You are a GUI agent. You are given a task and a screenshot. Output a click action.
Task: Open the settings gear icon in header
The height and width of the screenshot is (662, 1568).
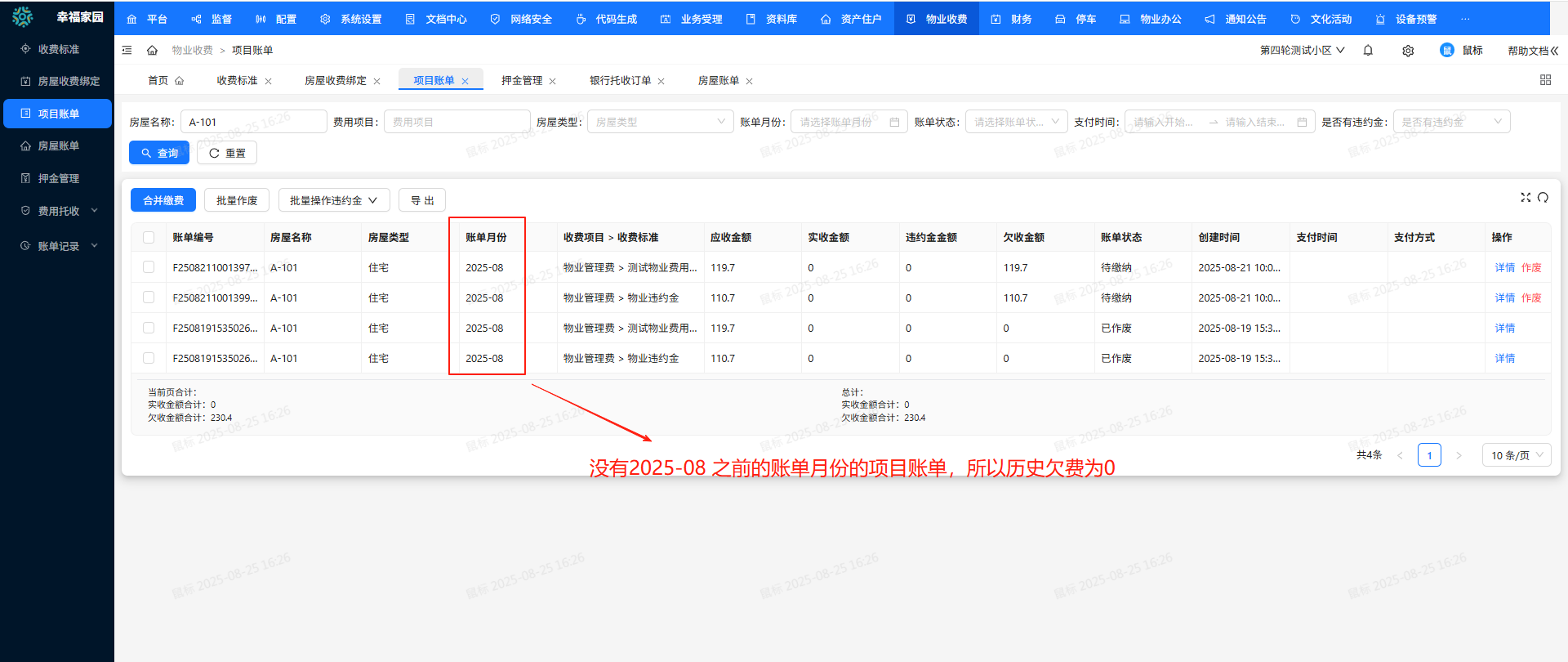(x=1408, y=51)
